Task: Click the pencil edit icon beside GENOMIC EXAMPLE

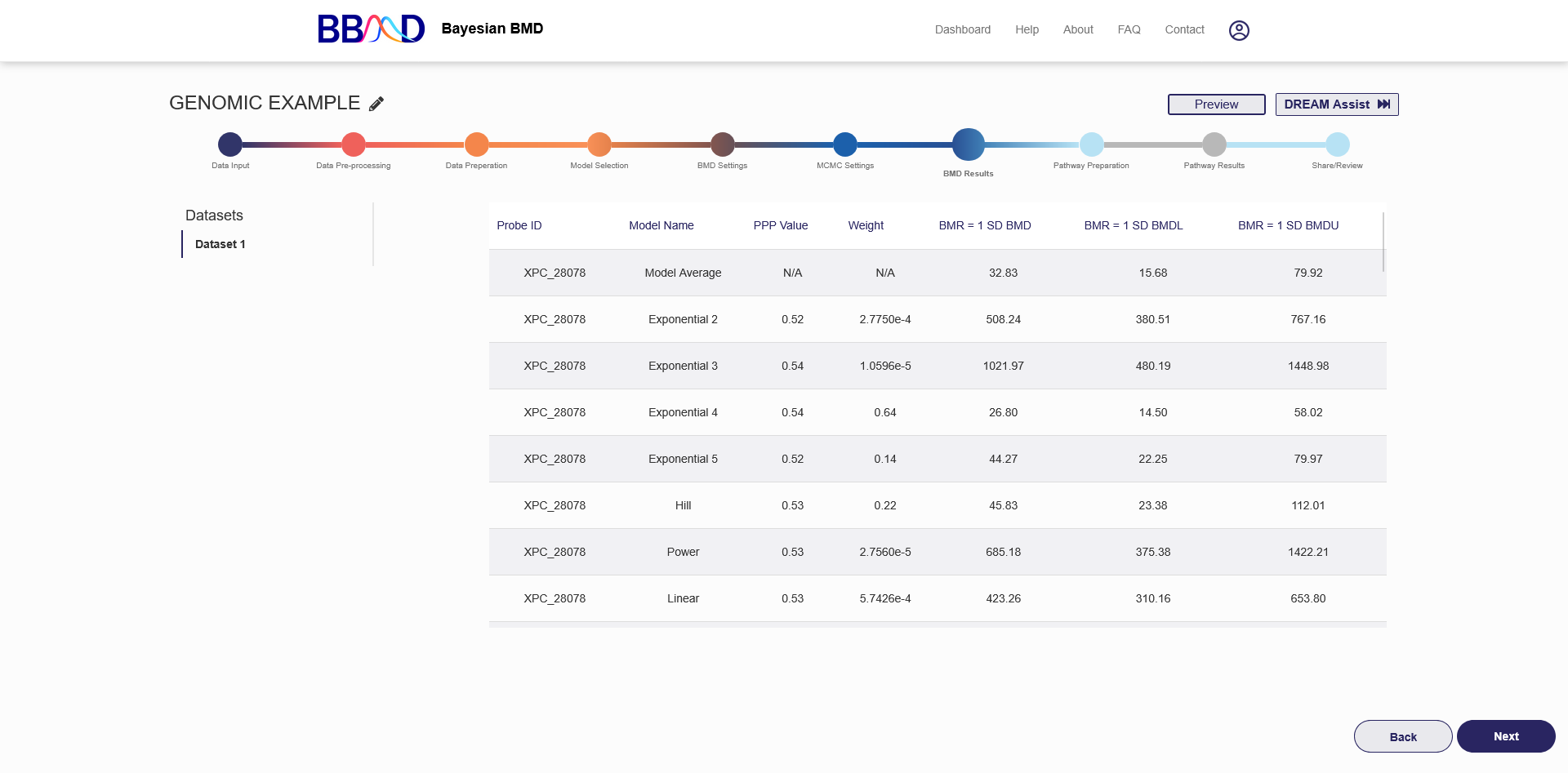Action: pos(376,104)
